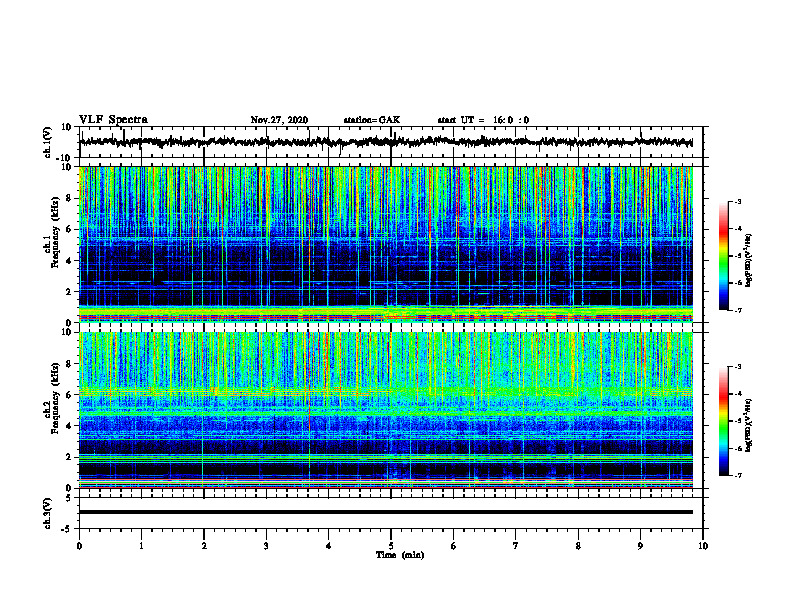This screenshot has width=792, height=612.
Task: Click the time axis tick label "9"
Action: (640, 546)
